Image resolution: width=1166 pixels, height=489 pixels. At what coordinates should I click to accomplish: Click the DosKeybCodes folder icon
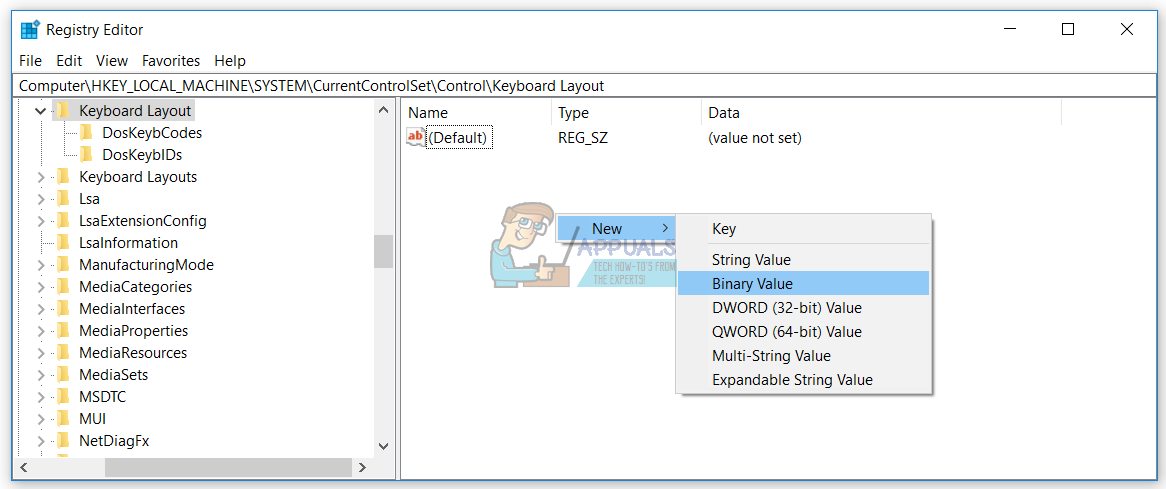[x=87, y=133]
